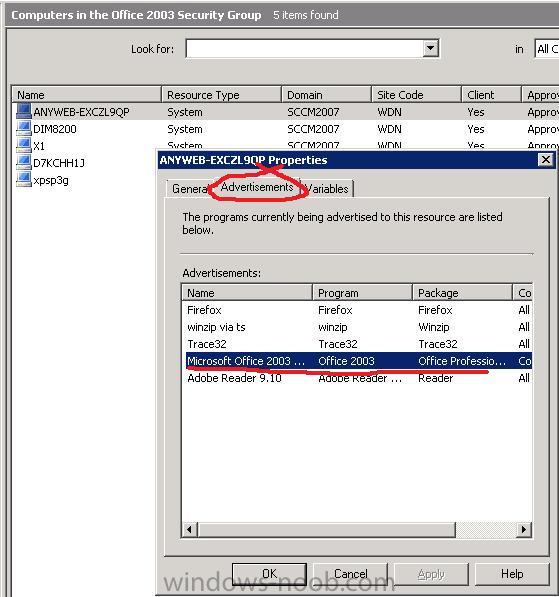
Task: Sort advertisements by Program column header
Action: (x=363, y=292)
